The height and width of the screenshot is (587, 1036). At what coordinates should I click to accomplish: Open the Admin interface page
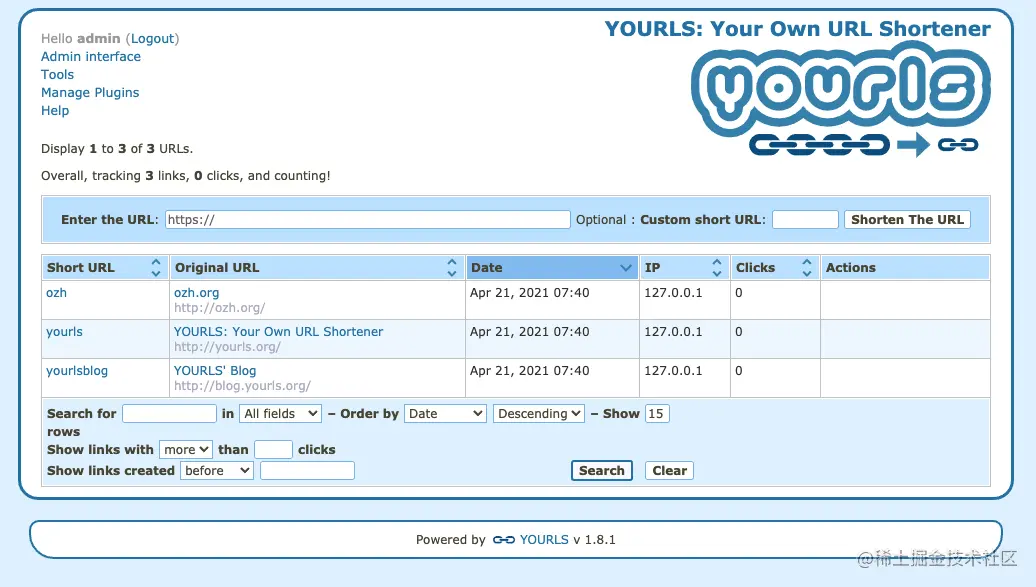[x=90, y=56]
